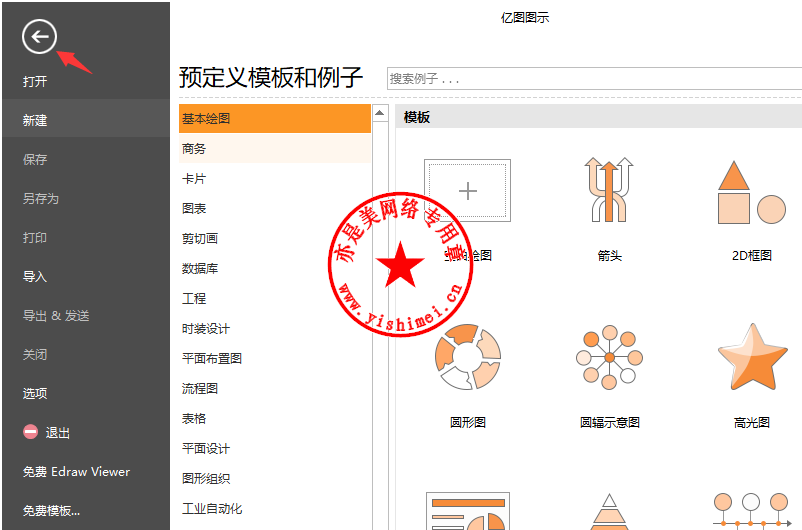802x530 pixels.
Task: Select 时装设计 category
Action: pos(206,328)
